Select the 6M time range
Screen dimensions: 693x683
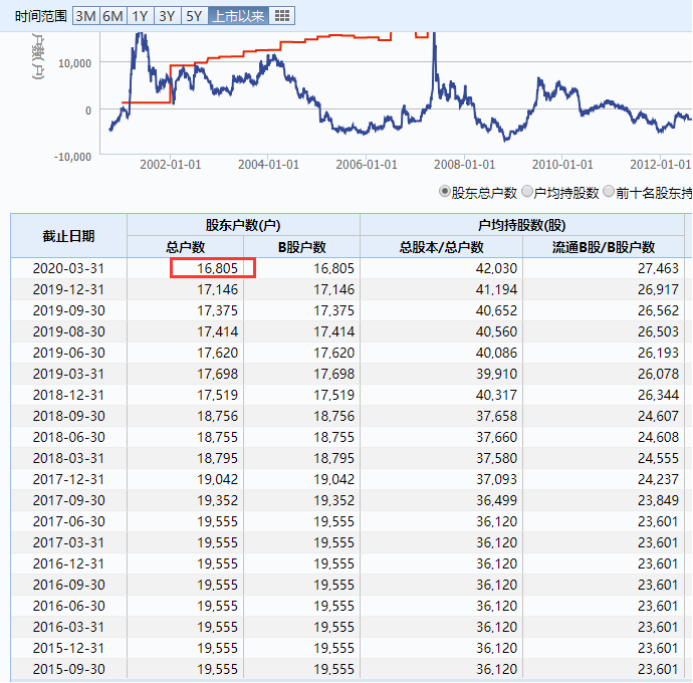(113, 16)
